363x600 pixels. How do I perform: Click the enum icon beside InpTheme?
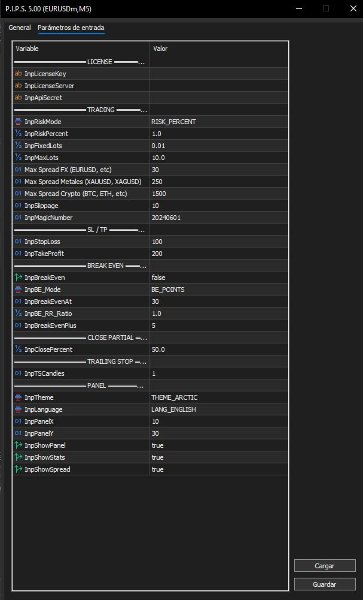point(18,398)
